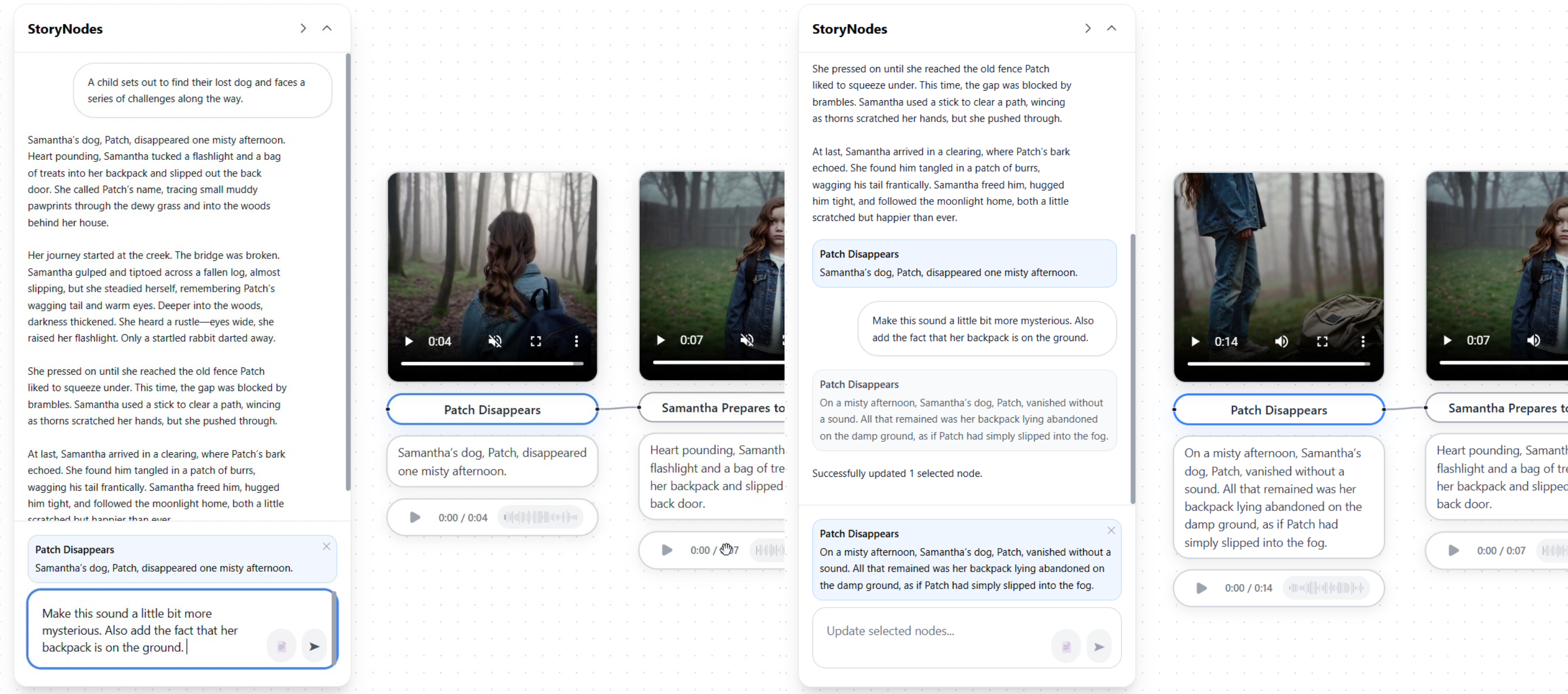Unmute the left Patch Disappears video
The width and height of the screenshot is (1568, 694).
point(495,342)
